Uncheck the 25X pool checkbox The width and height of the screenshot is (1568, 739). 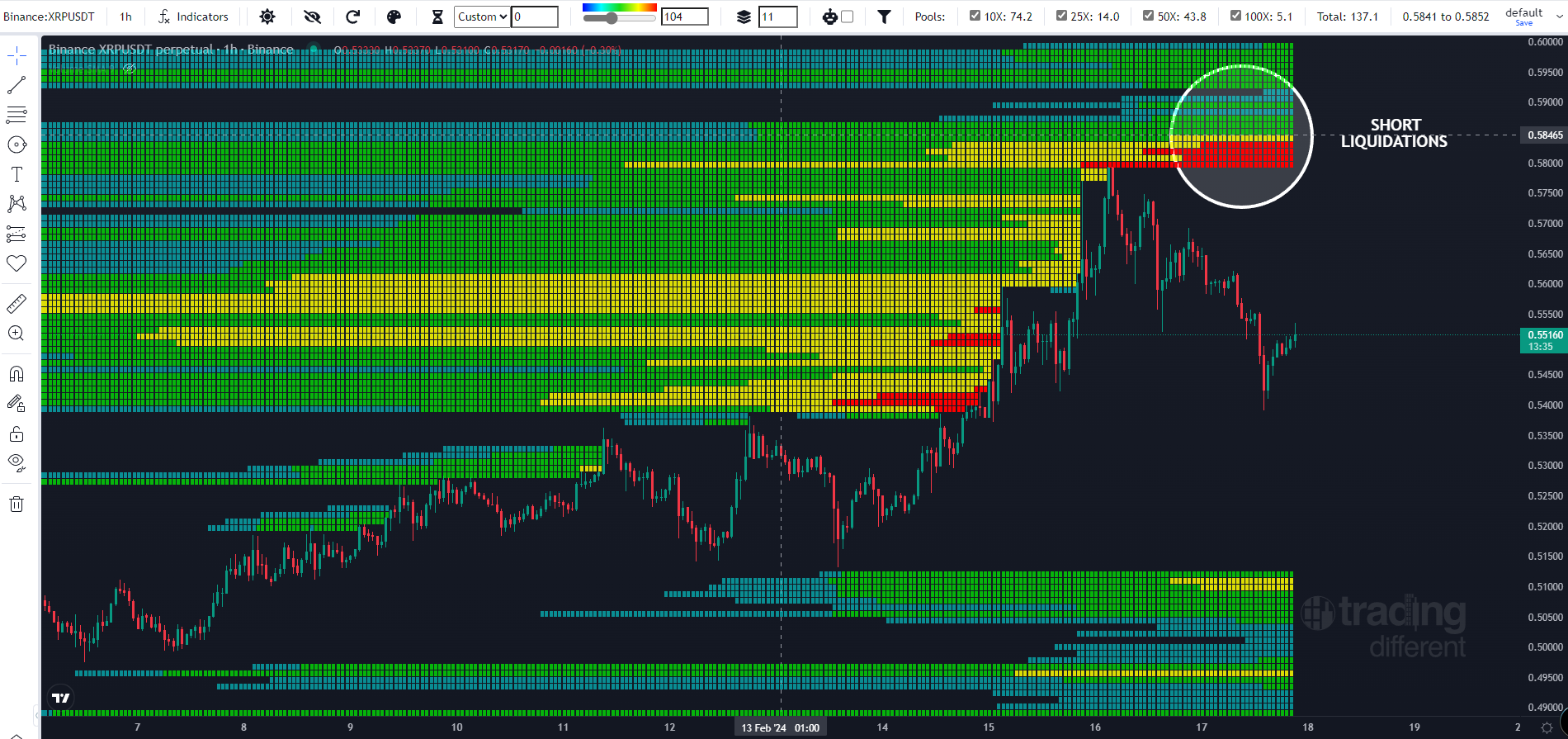click(x=1061, y=16)
